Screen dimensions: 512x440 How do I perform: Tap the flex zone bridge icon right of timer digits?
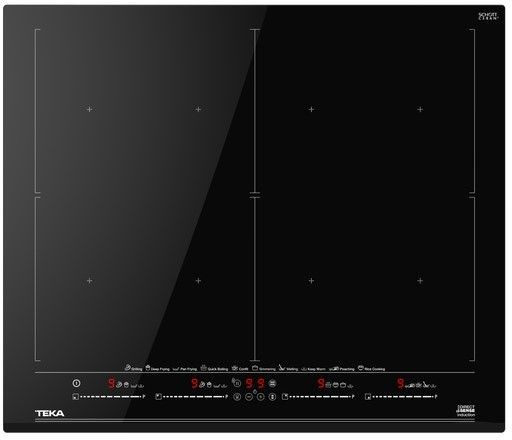click(272, 384)
